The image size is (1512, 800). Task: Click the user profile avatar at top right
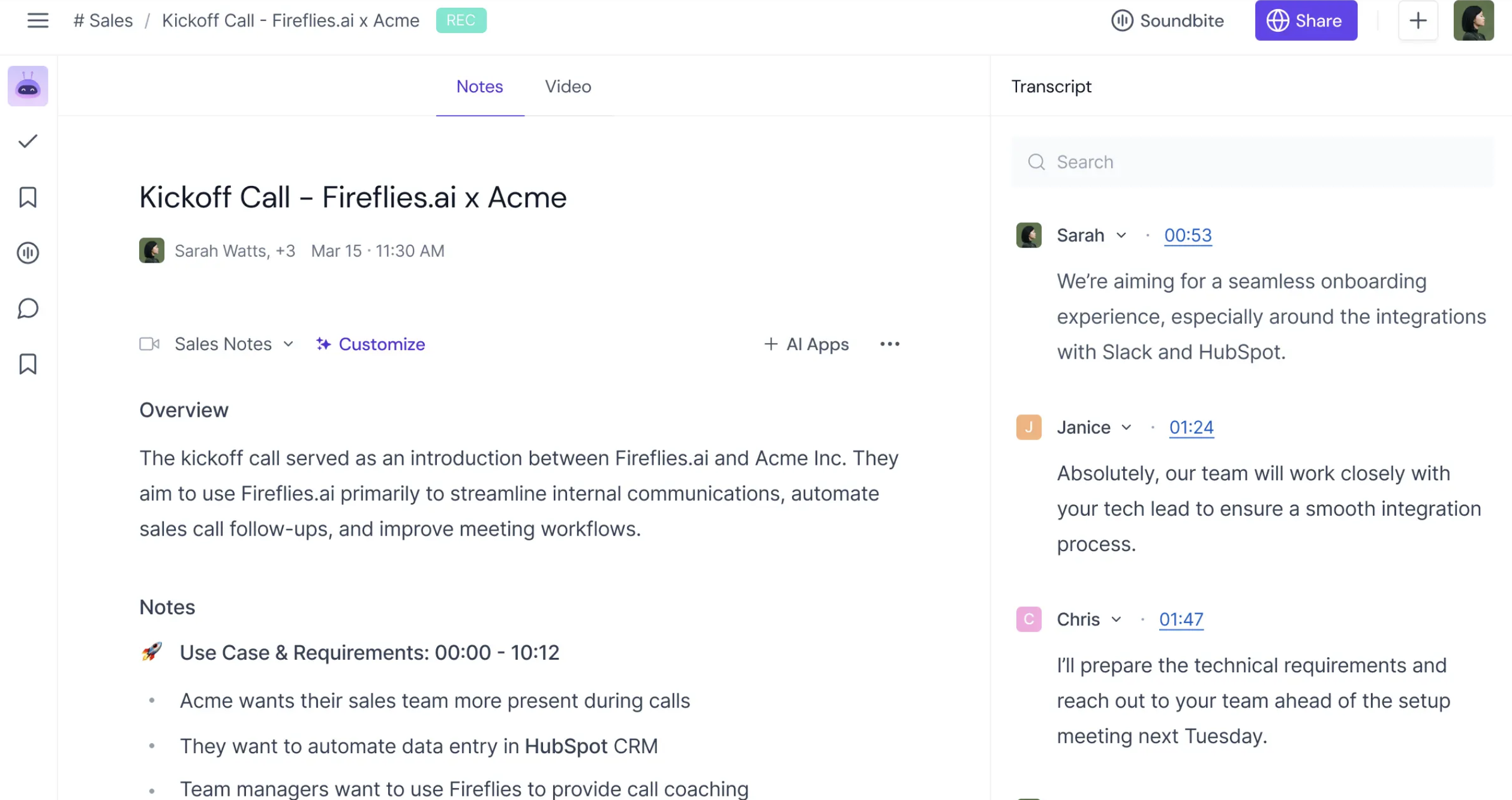pos(1473,20)
